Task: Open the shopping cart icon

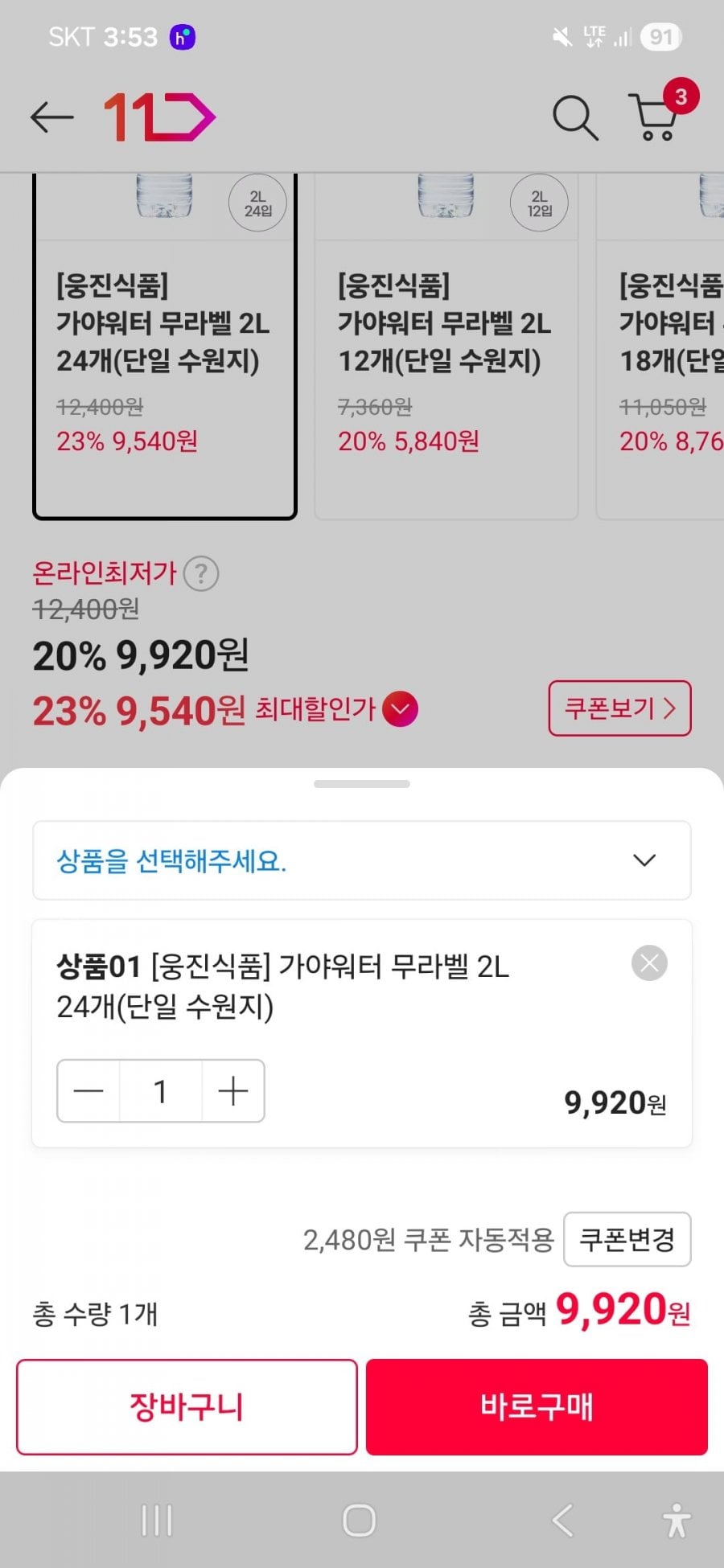Action: [x=656, y=117]
